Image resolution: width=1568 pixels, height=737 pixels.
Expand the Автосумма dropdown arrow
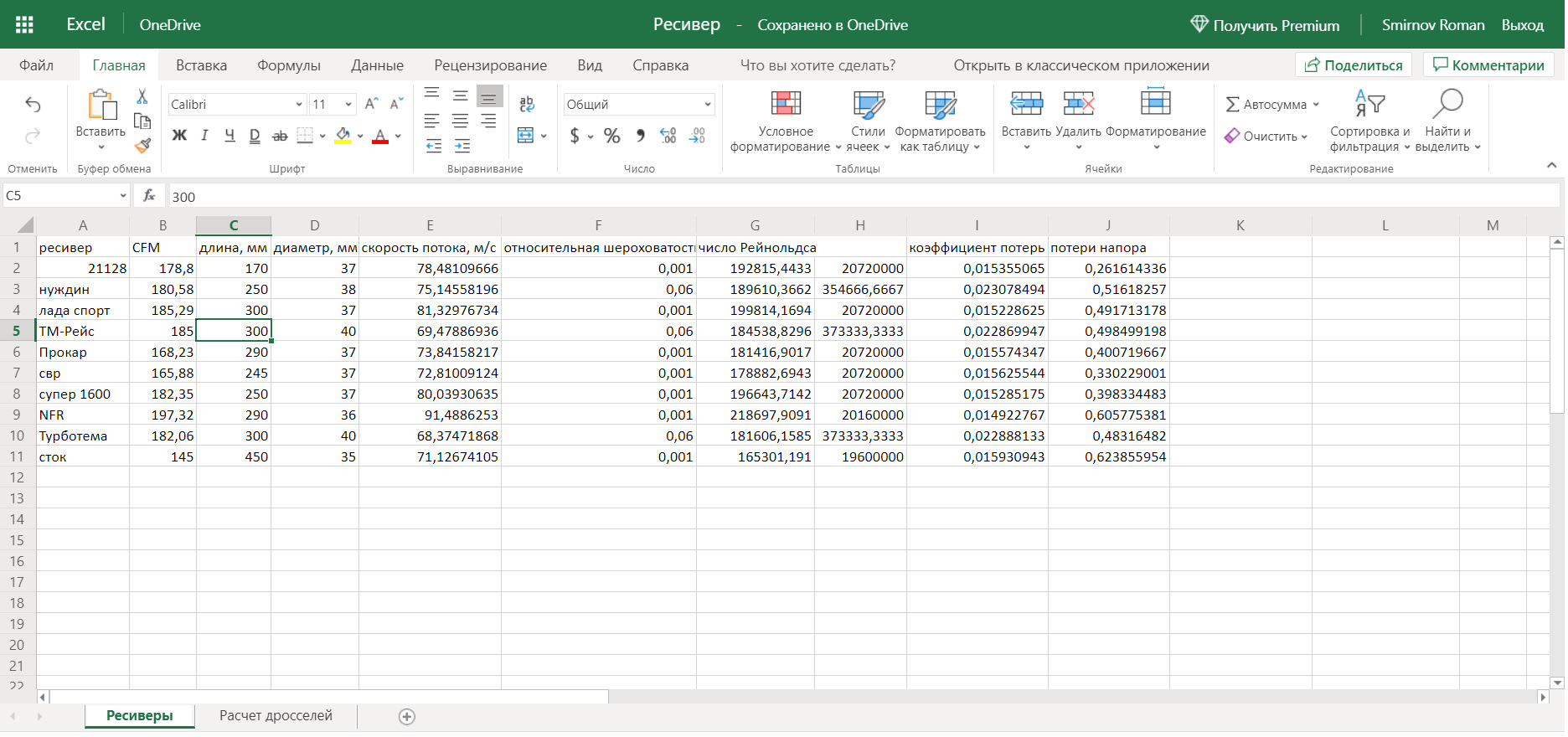[x=1316, y=105]
